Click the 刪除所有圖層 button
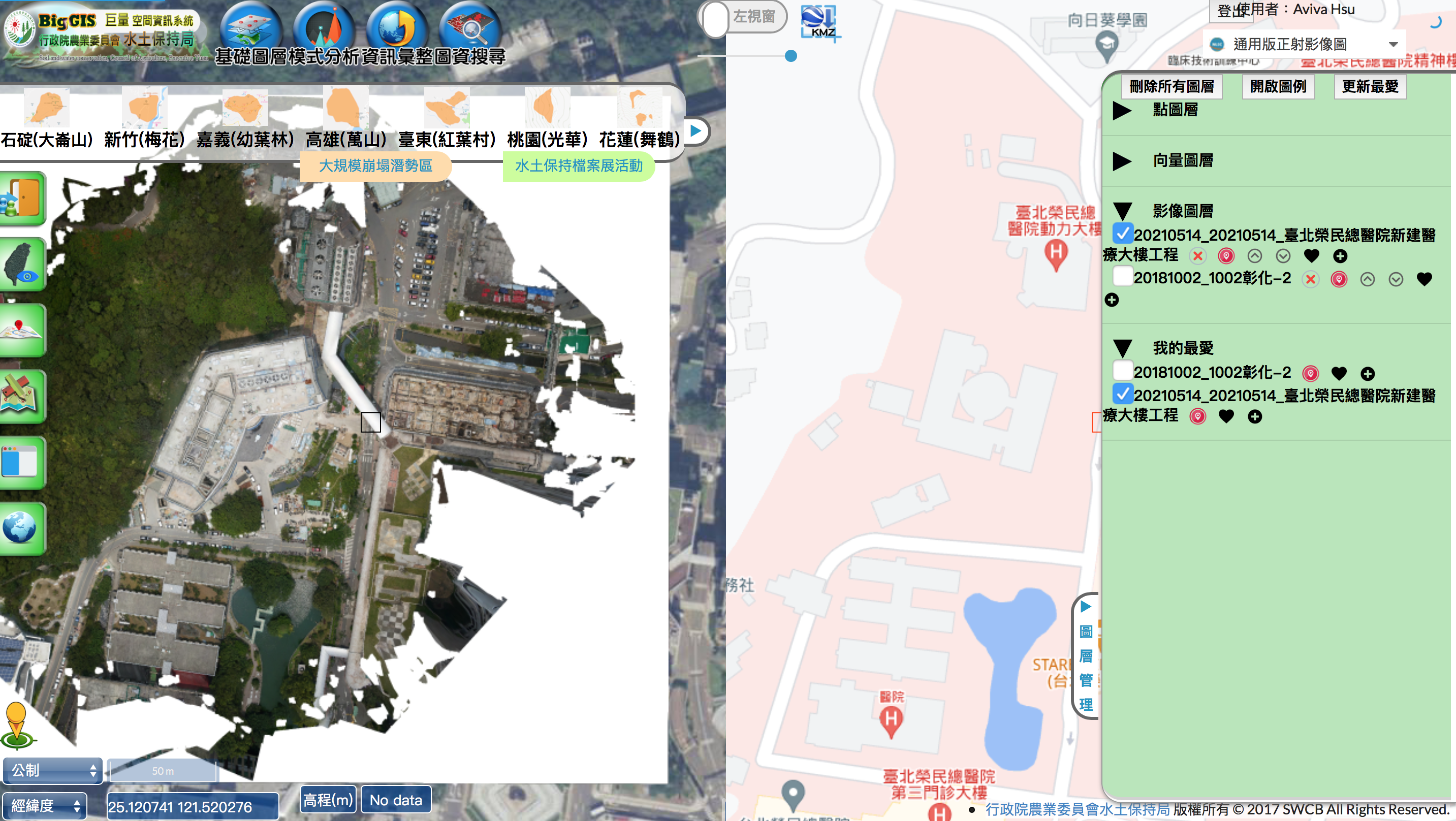The image size is (1456, 821). pos(1171,86)
